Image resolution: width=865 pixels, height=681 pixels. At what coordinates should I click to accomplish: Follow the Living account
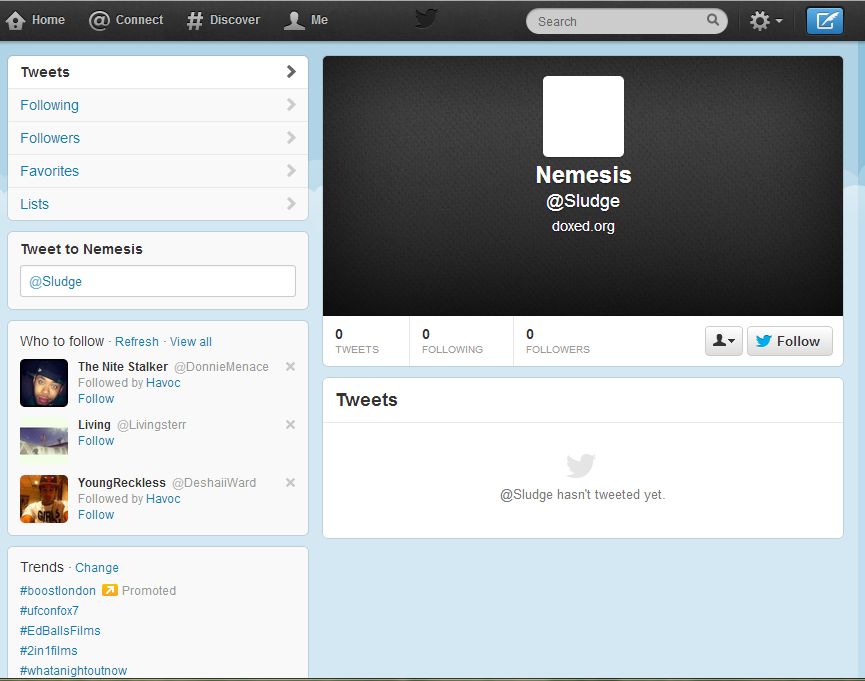96,440
